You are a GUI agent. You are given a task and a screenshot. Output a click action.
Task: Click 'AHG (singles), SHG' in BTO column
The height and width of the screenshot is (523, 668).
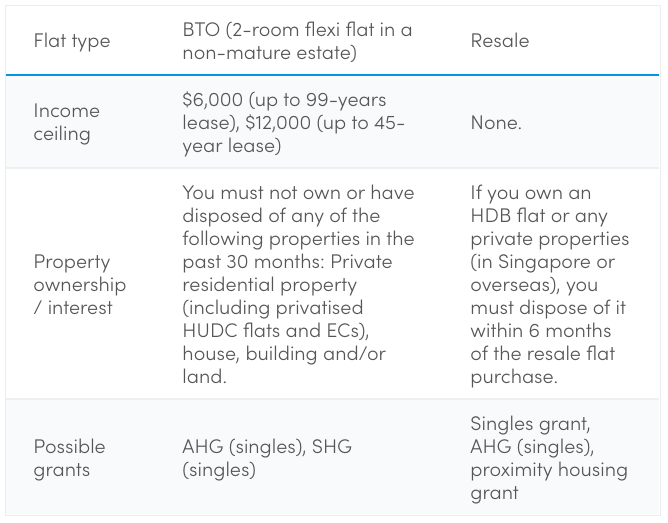coord(267,446)
